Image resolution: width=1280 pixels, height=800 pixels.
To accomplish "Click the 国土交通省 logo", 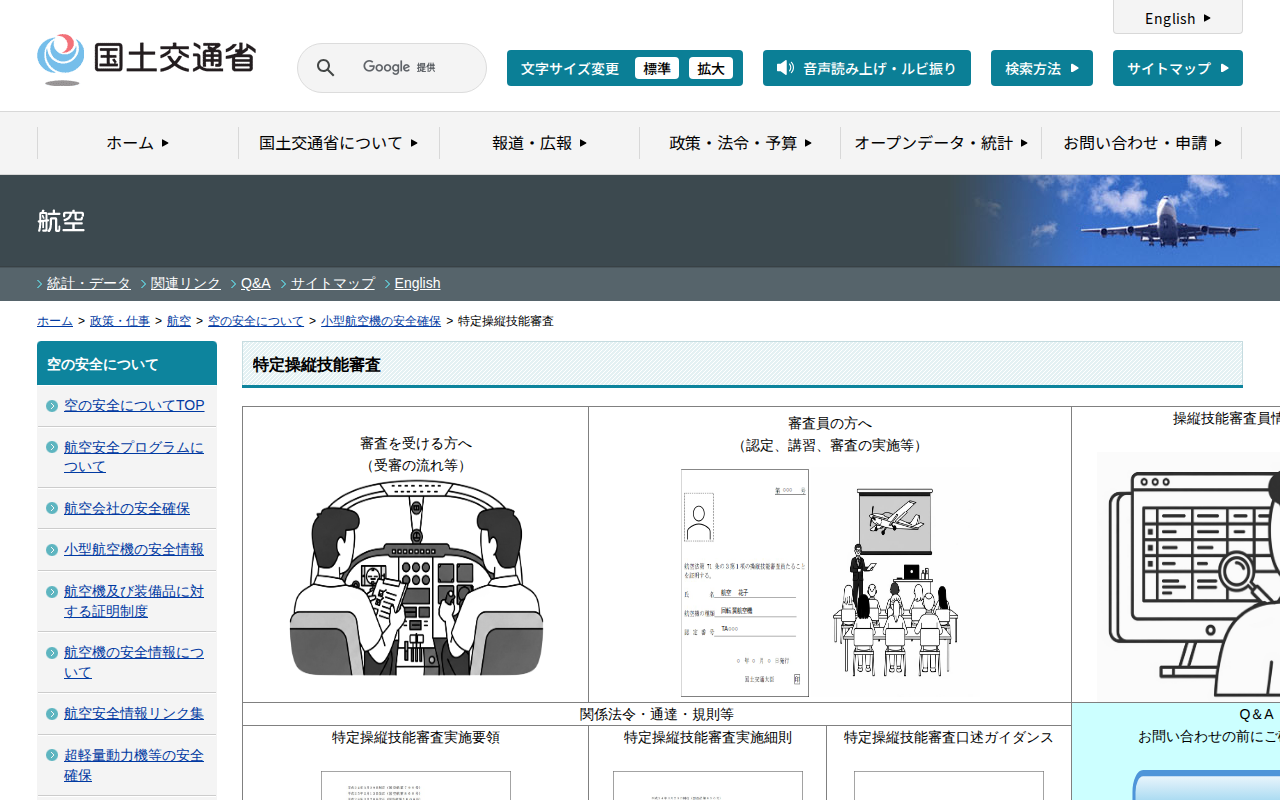I will click(147, 60).
